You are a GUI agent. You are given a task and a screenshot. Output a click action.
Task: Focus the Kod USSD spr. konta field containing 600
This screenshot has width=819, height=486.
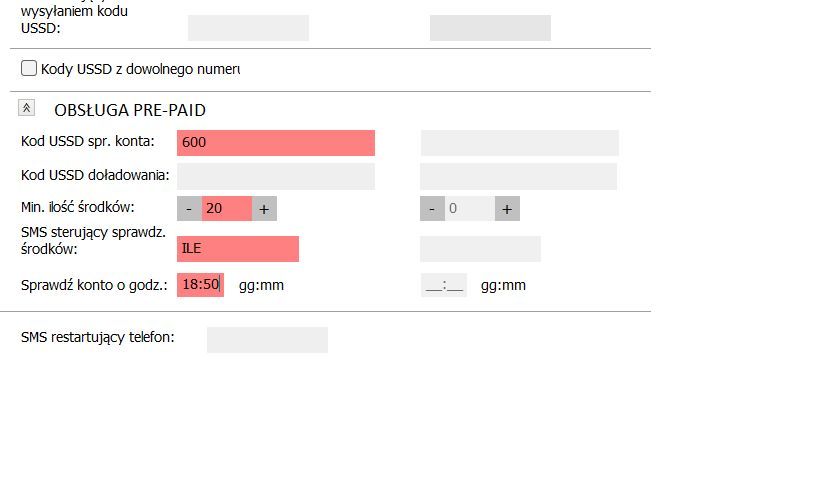[276, 143]
